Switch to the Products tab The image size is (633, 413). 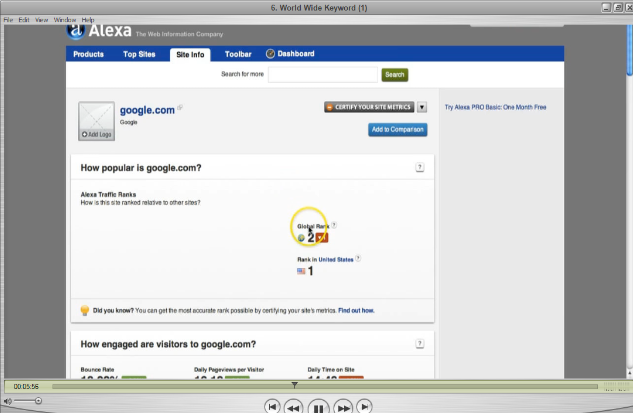coord(88,54)
